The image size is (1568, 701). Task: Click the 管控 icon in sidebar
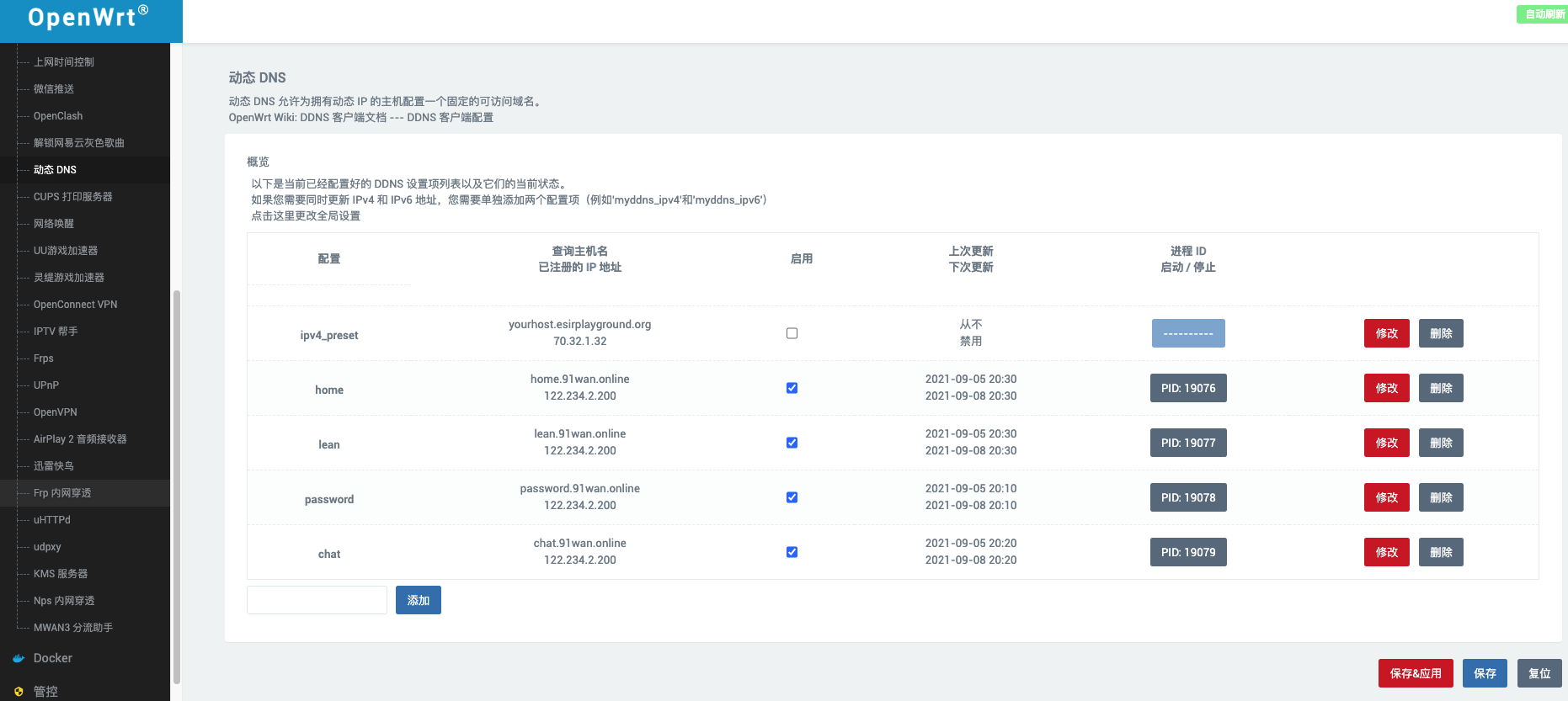[19, 692]
